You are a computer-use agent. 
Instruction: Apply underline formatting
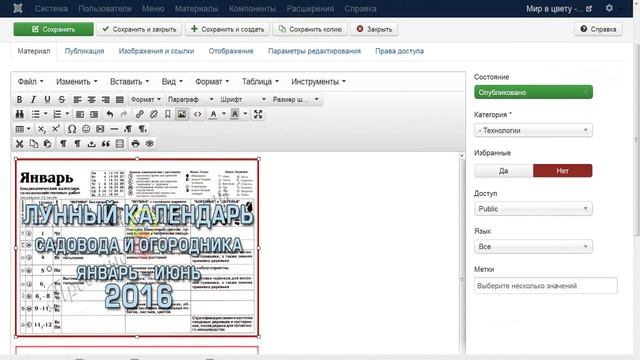point(47,100)
